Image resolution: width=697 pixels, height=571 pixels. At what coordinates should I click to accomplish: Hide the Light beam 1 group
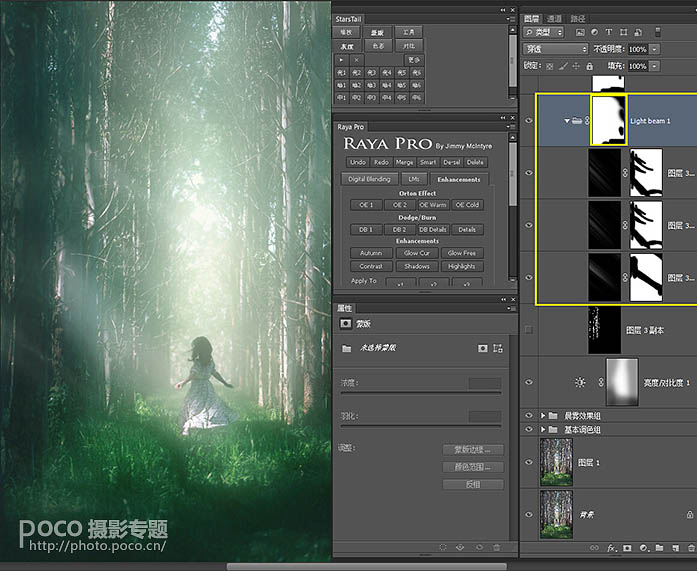click(529, 120)
